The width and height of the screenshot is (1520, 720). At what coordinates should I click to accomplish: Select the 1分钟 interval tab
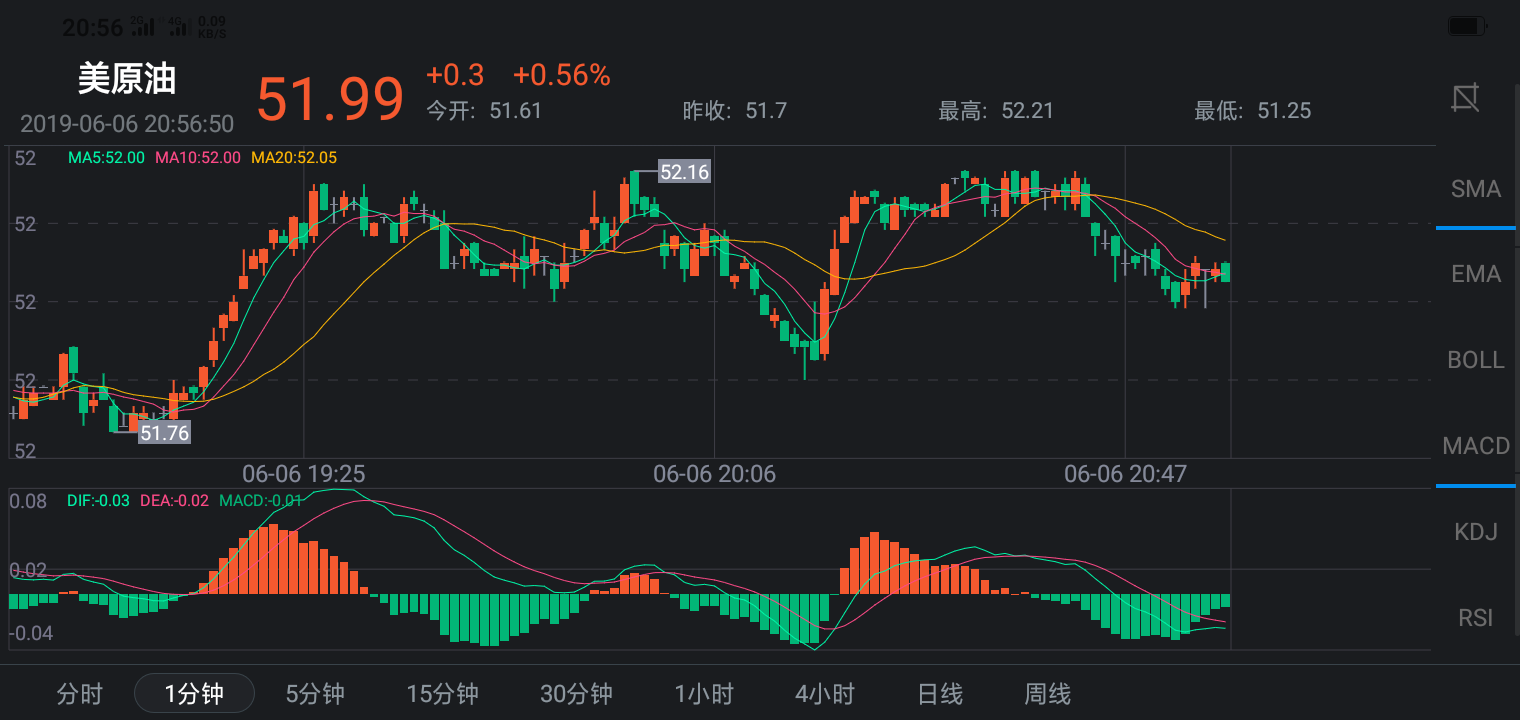point(194,693)
